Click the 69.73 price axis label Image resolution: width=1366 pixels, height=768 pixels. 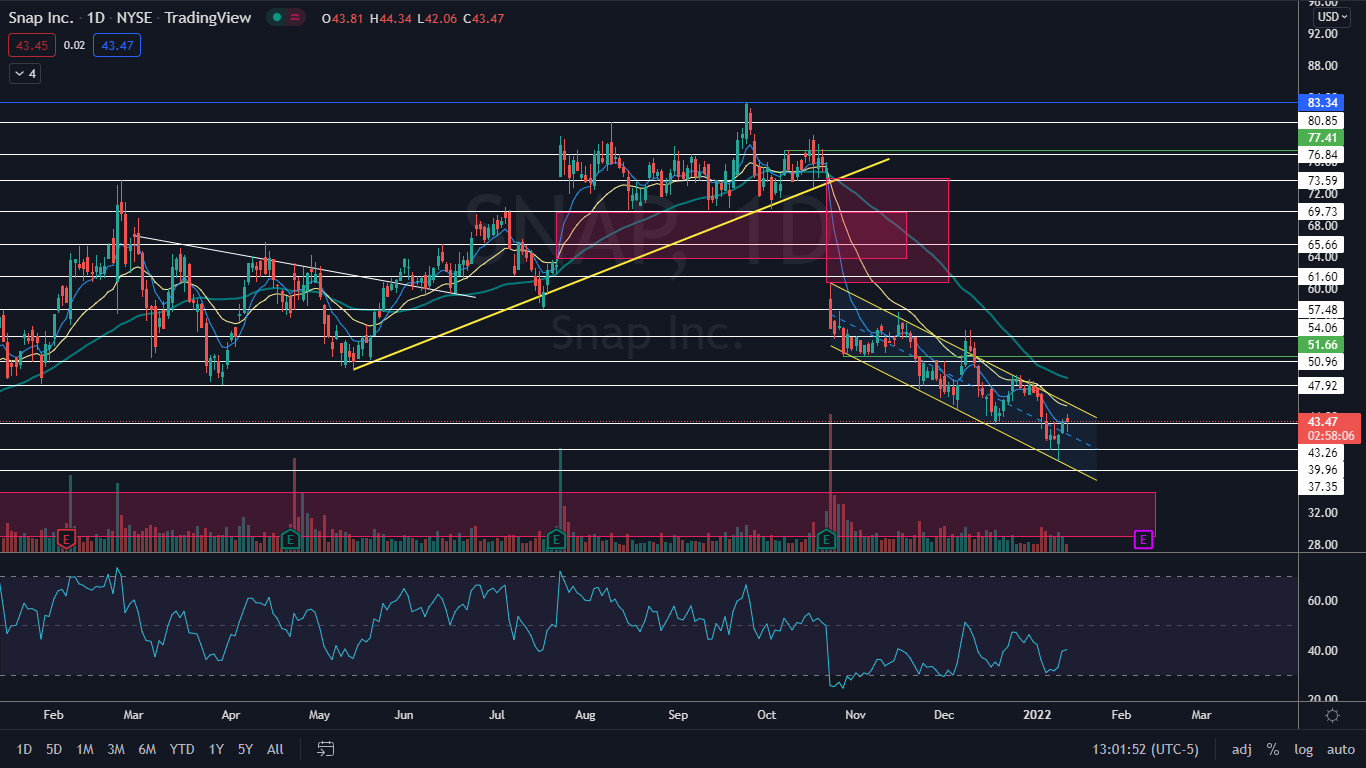pos(1322,212)
